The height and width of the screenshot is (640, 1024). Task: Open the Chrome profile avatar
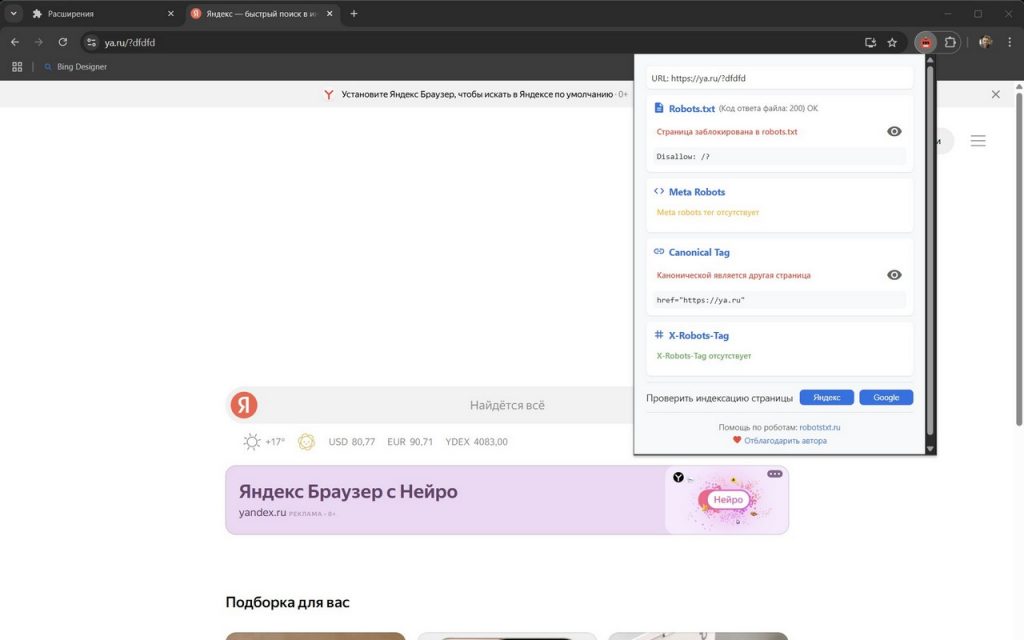[985, 42]
